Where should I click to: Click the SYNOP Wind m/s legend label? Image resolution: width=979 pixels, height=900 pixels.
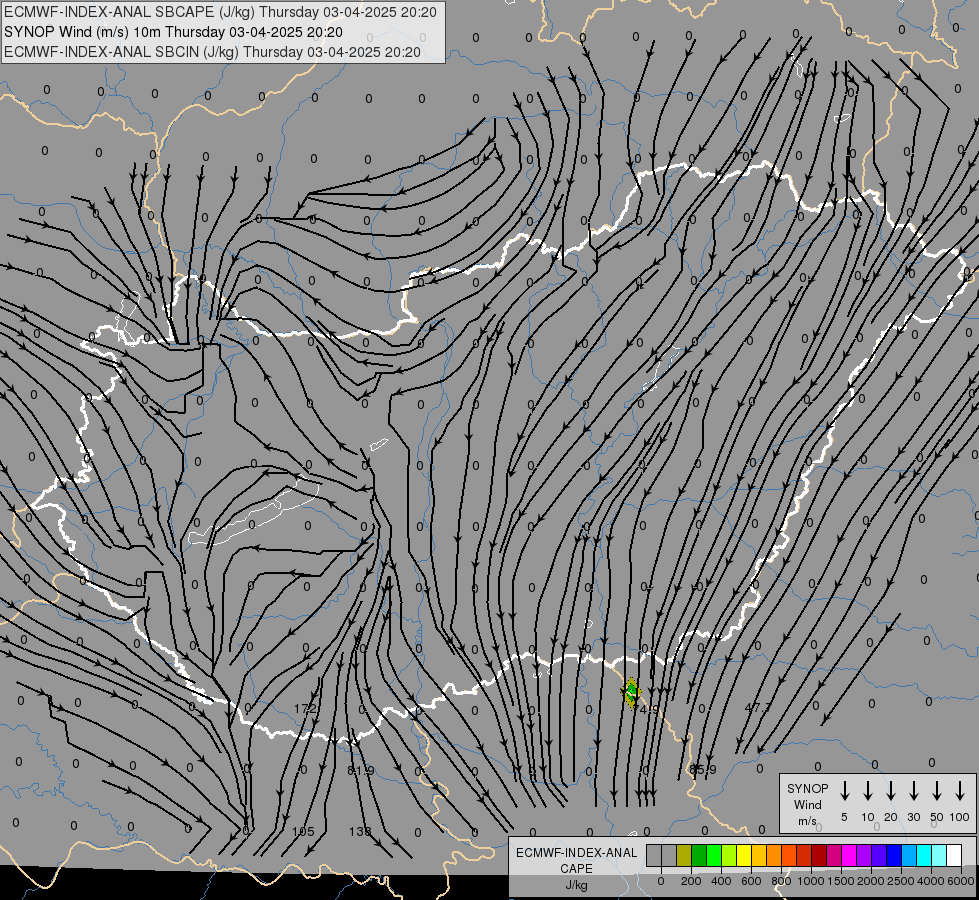click(807, 804)
